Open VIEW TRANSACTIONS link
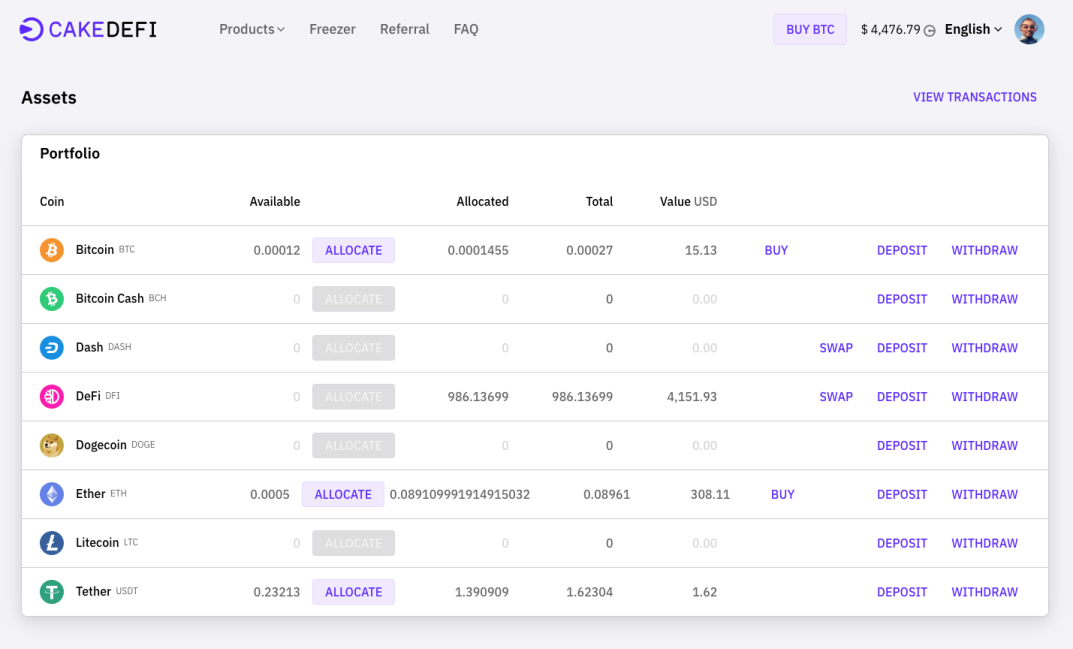The image size is (1073, 649). 974,97
